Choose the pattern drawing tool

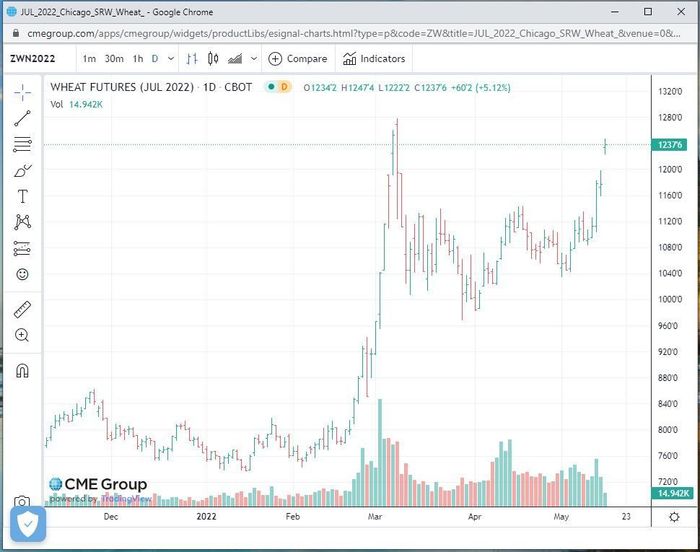tap(22, 222)
